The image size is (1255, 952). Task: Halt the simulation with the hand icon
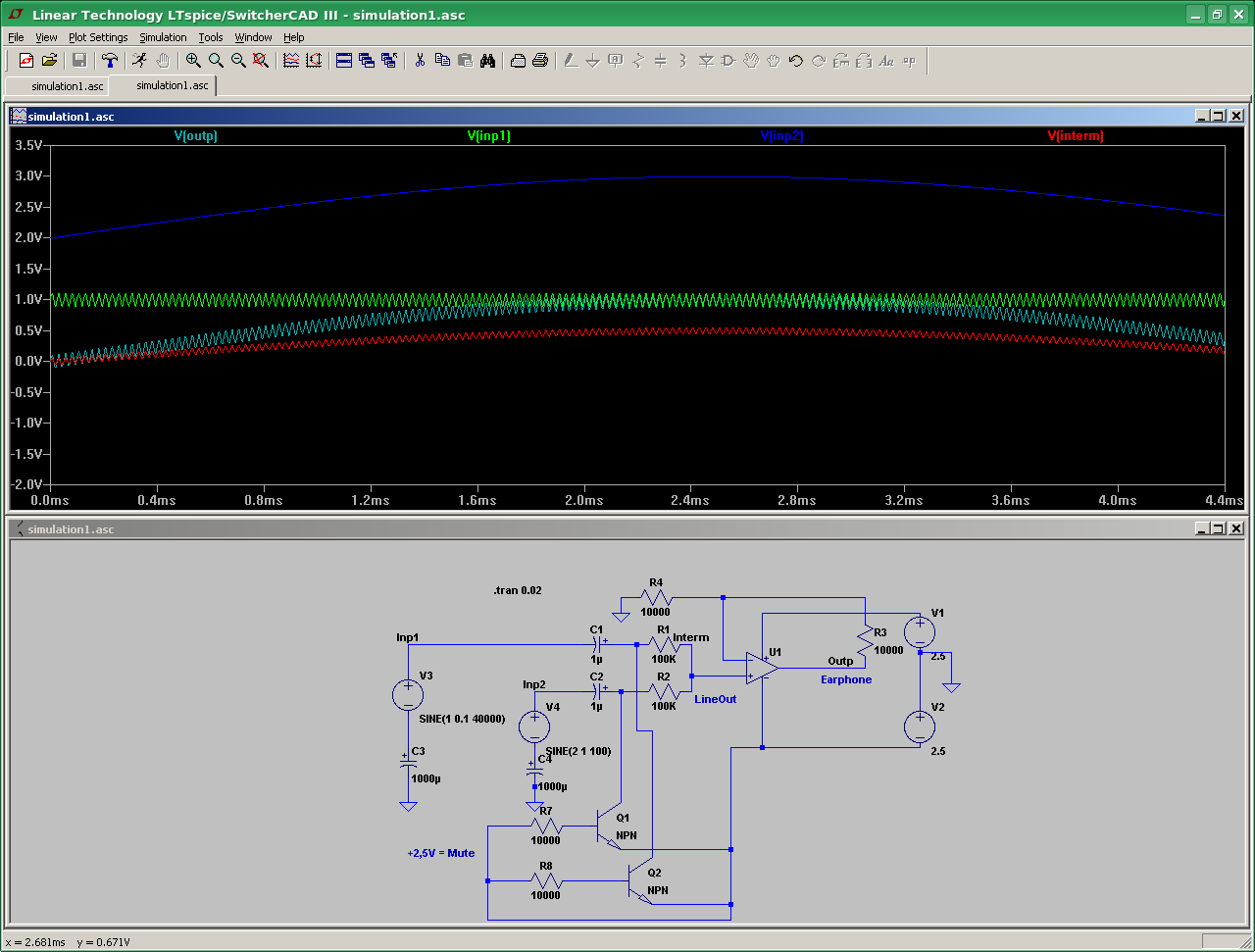[163, 61]
